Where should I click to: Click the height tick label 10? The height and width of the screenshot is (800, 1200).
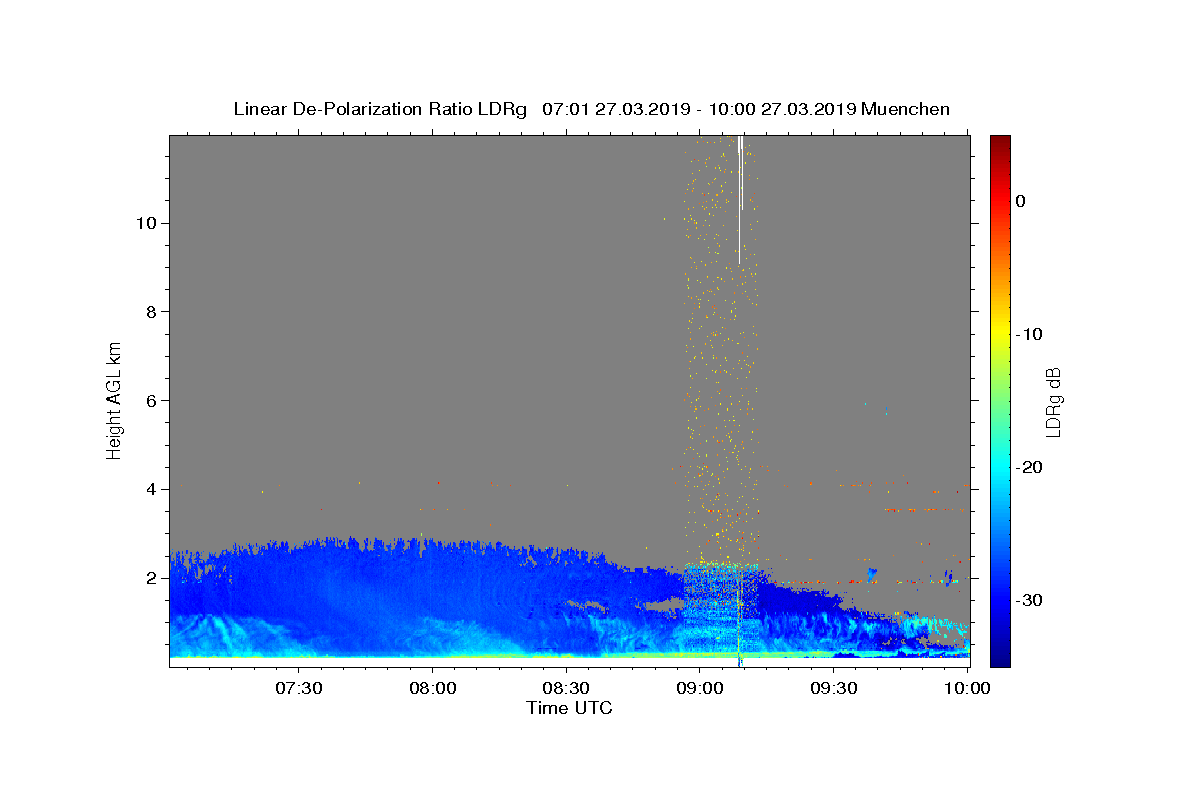coord(145,223)
